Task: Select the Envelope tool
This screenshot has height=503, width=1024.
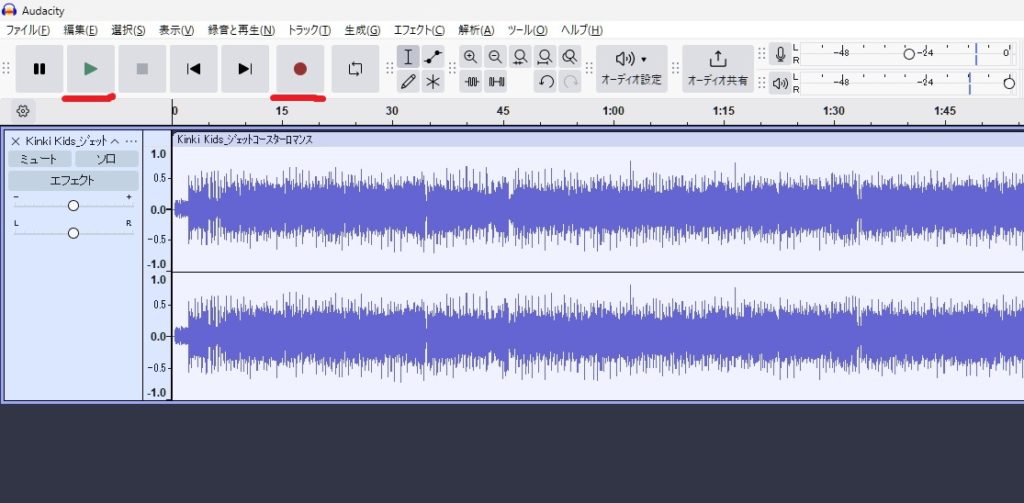Action: [x=433, y=57]
